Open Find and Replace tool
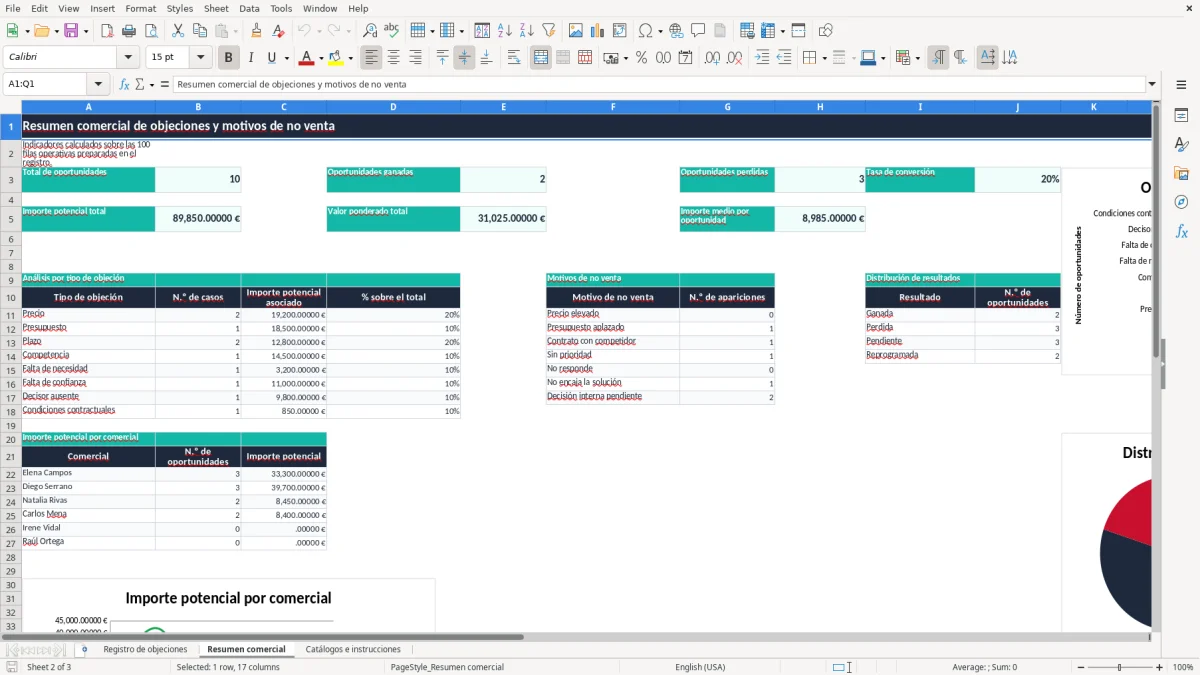 (370, 31)
